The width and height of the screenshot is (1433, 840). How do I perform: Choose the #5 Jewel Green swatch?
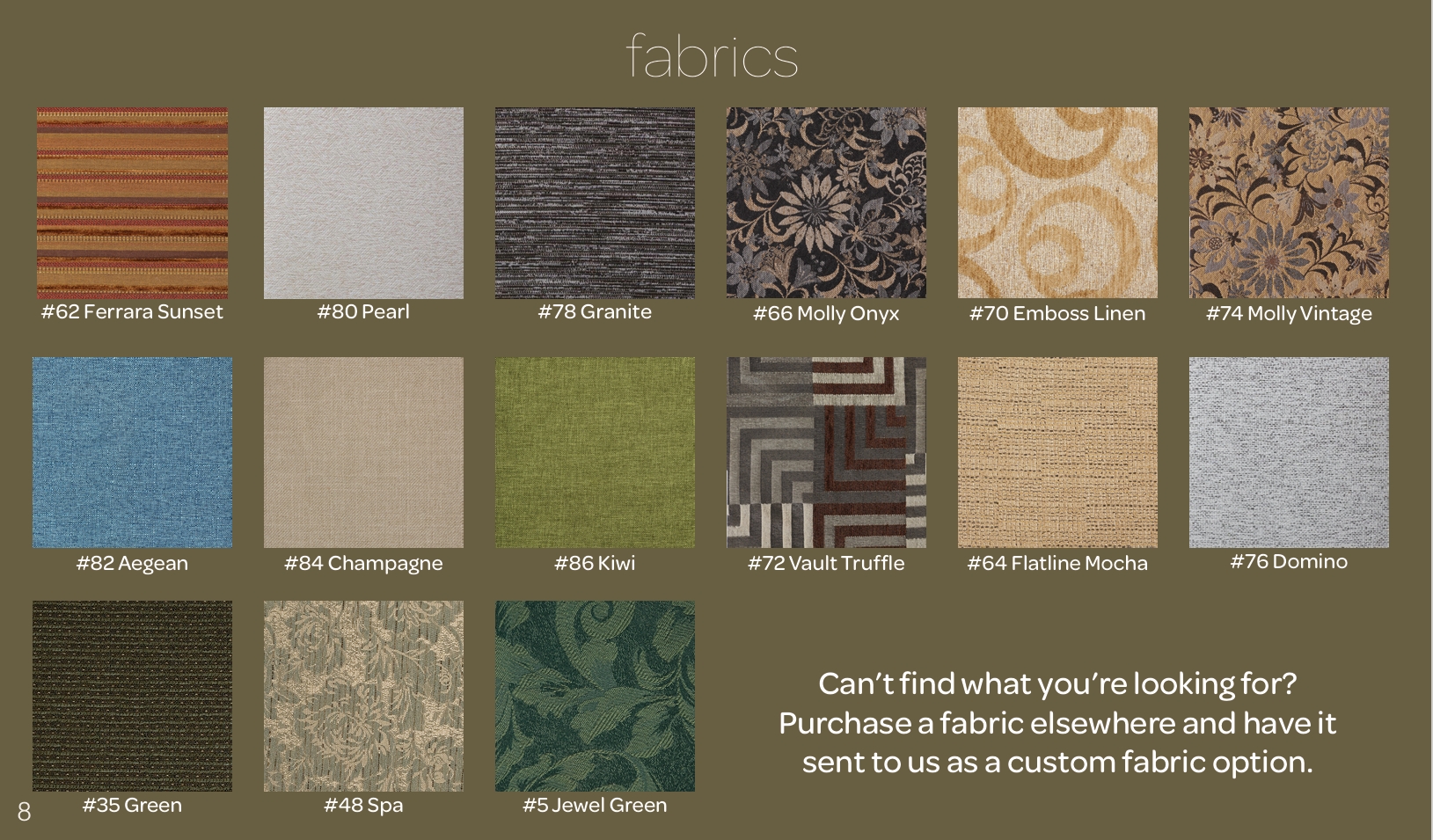(595, 696)
